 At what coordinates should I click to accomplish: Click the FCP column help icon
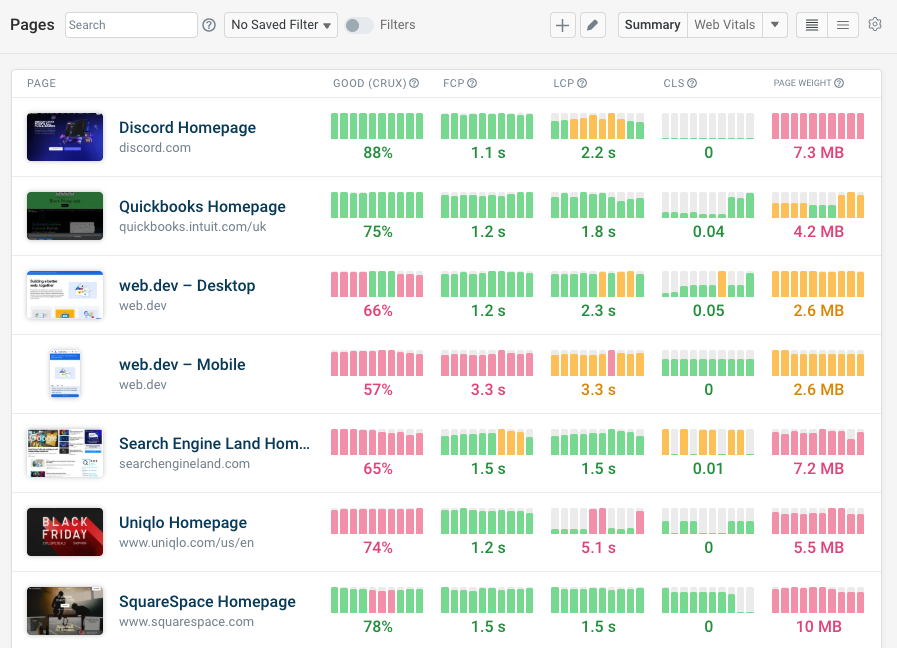475,83
